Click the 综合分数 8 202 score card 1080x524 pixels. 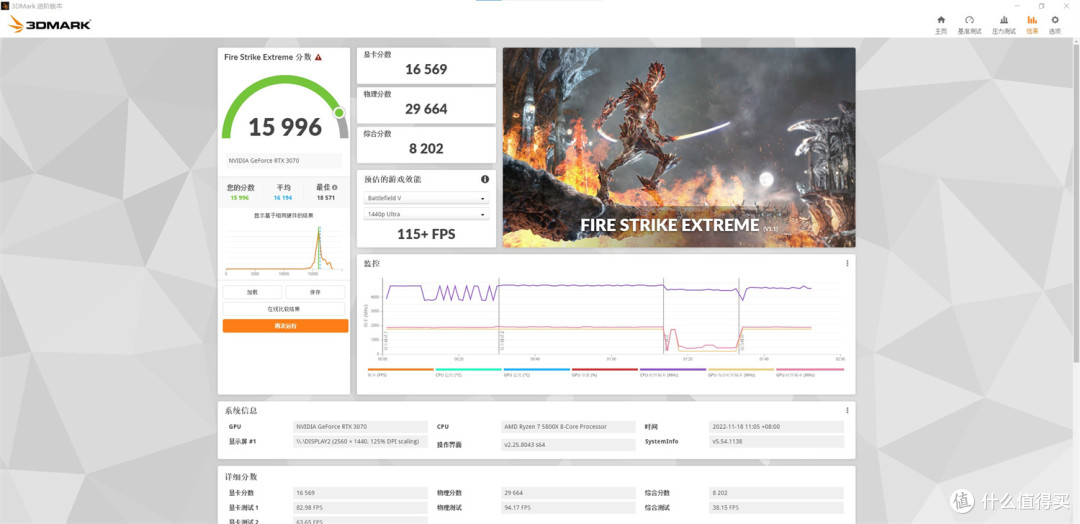(x=426, y=145)
